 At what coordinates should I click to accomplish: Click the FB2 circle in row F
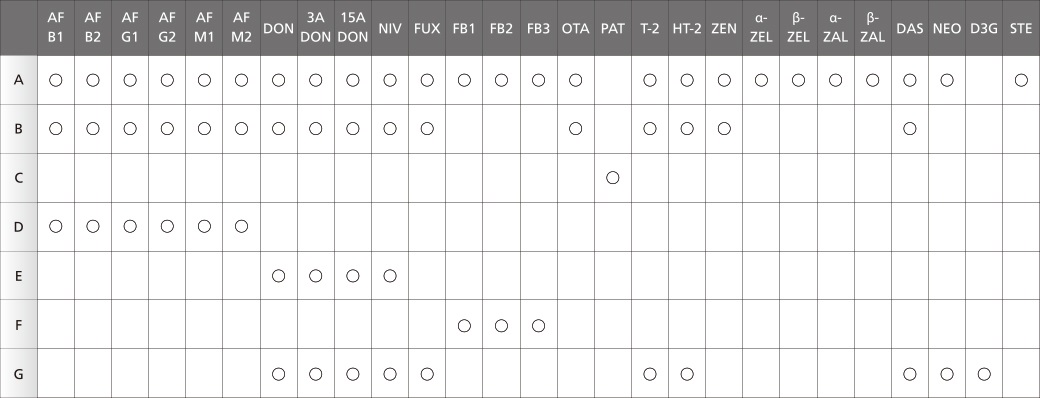click(501, 325)
